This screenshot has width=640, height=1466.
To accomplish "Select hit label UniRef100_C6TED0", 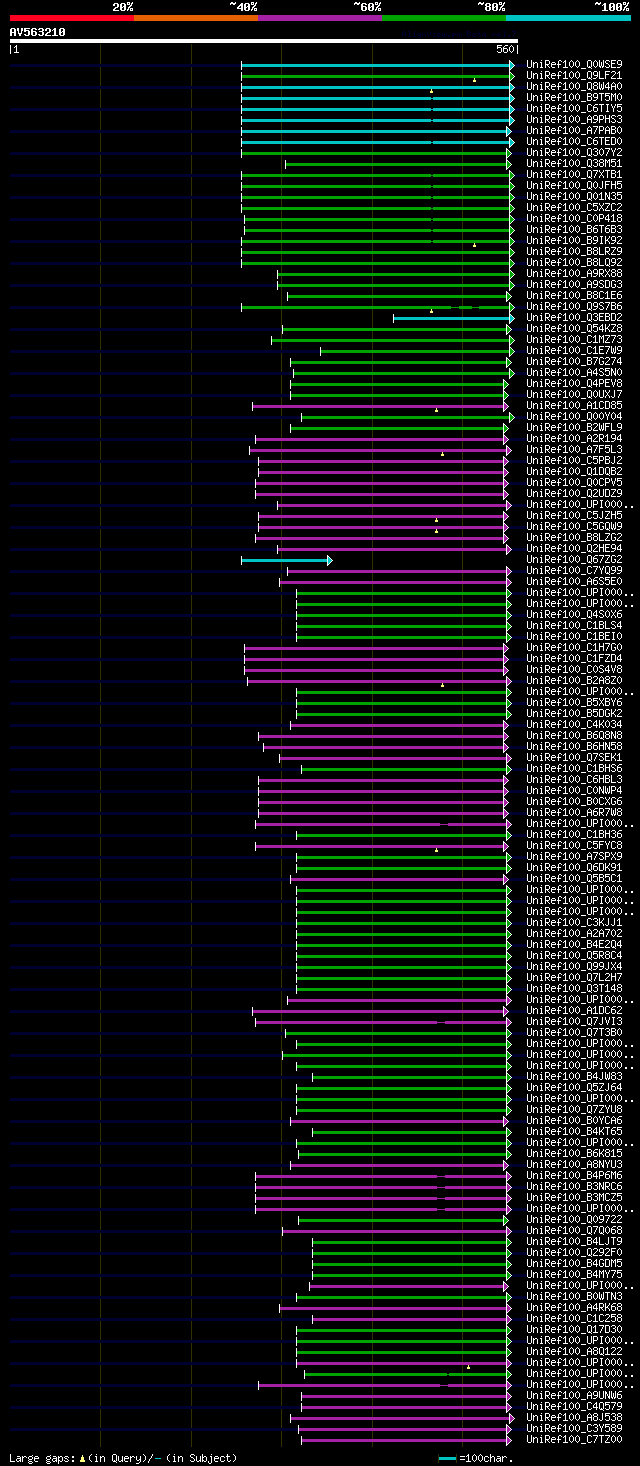I will coord(574,141).
